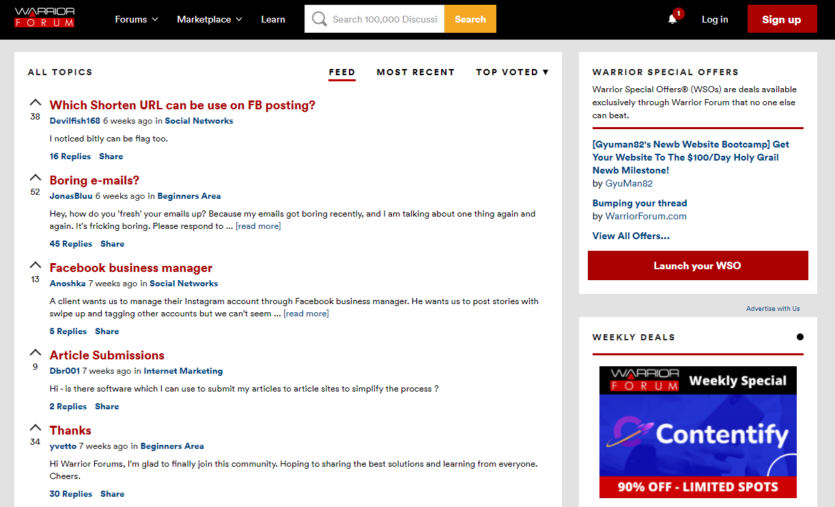Open the notifications bell icon
This screenshot has width=835, height=507.
[x=672, y=20]
